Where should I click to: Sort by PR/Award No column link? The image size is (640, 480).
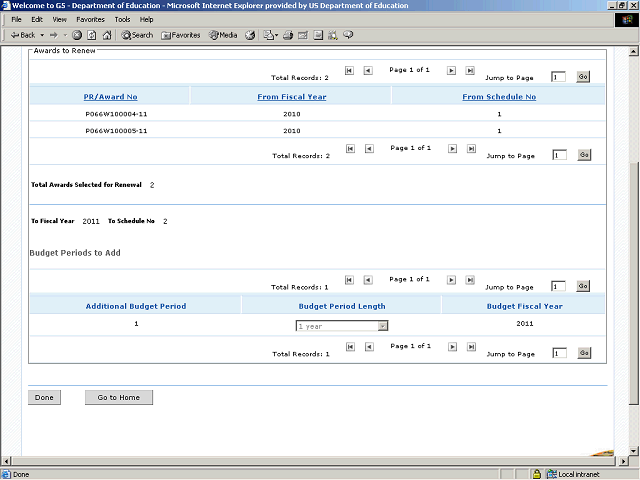(110, 97)
